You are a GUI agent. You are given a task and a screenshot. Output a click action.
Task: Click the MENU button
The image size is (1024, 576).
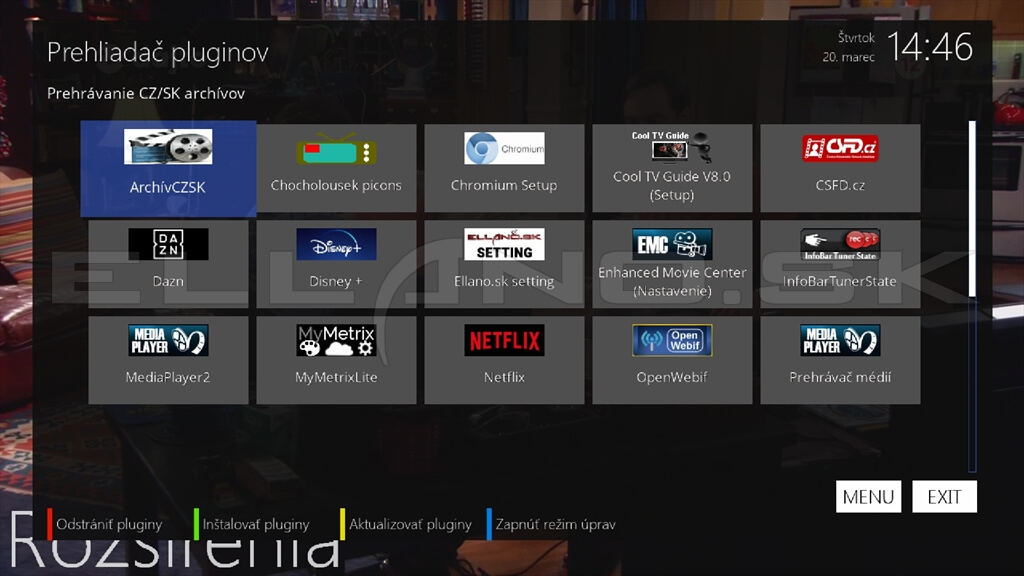[x=868, y=497]
